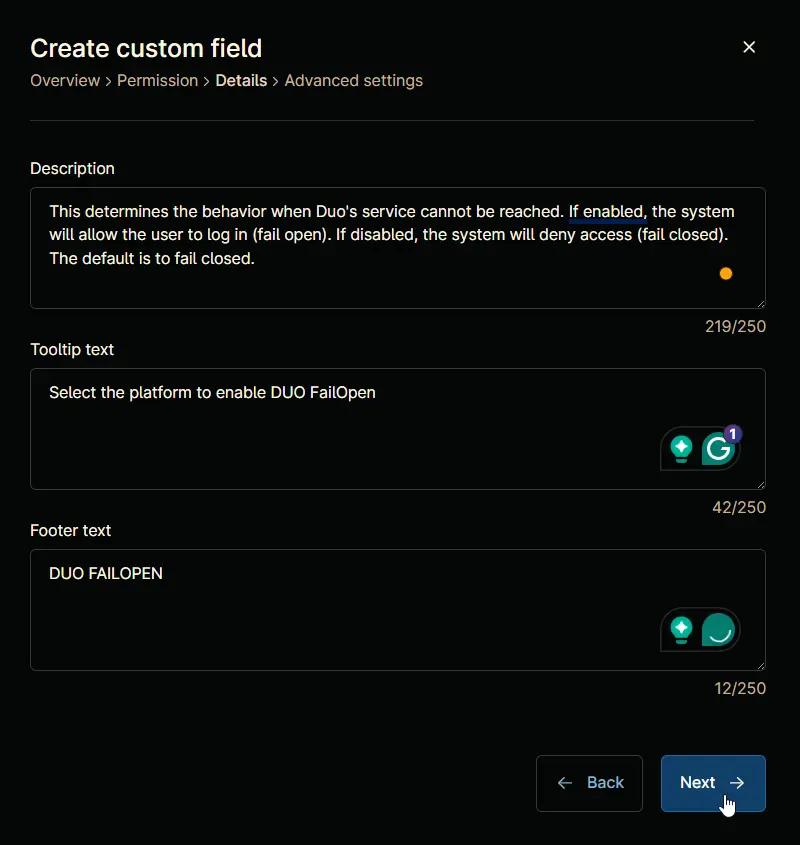Screen dimensions: 800x845
Task: Go to Permission breadcrumb step
Action: click(x=157, y=81)
